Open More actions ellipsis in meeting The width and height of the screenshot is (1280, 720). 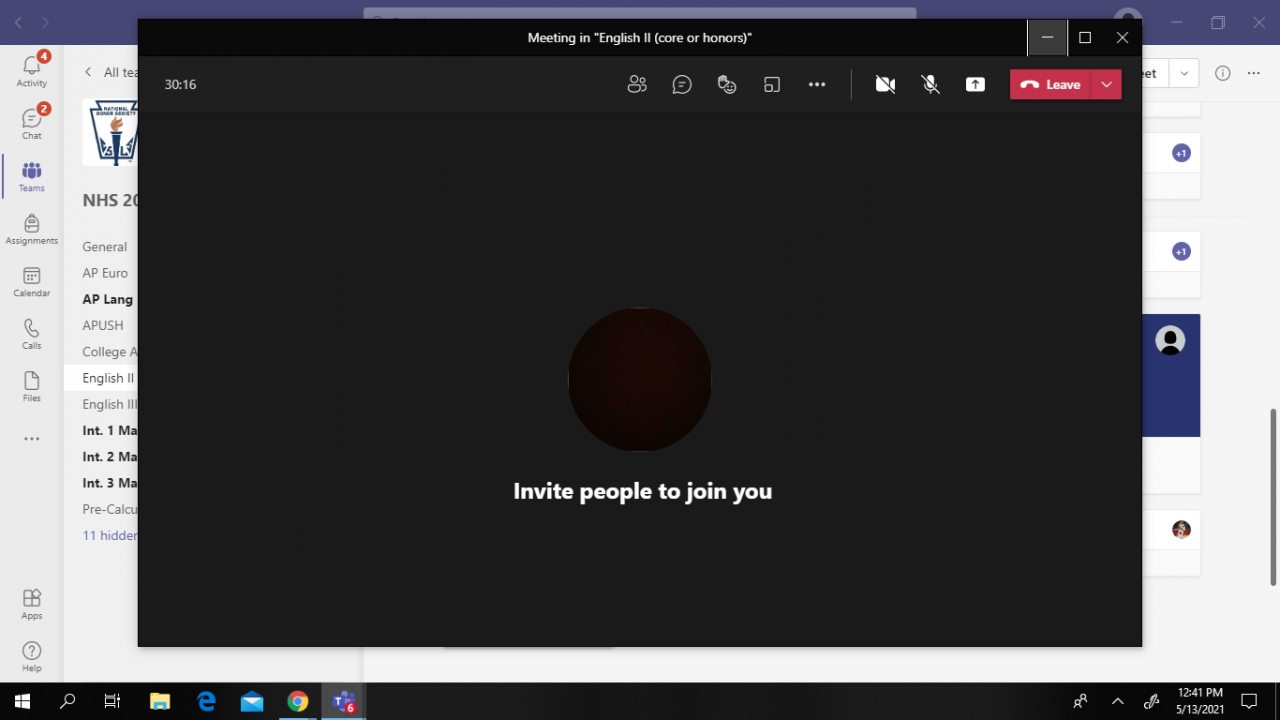click(x=817, y=85)
